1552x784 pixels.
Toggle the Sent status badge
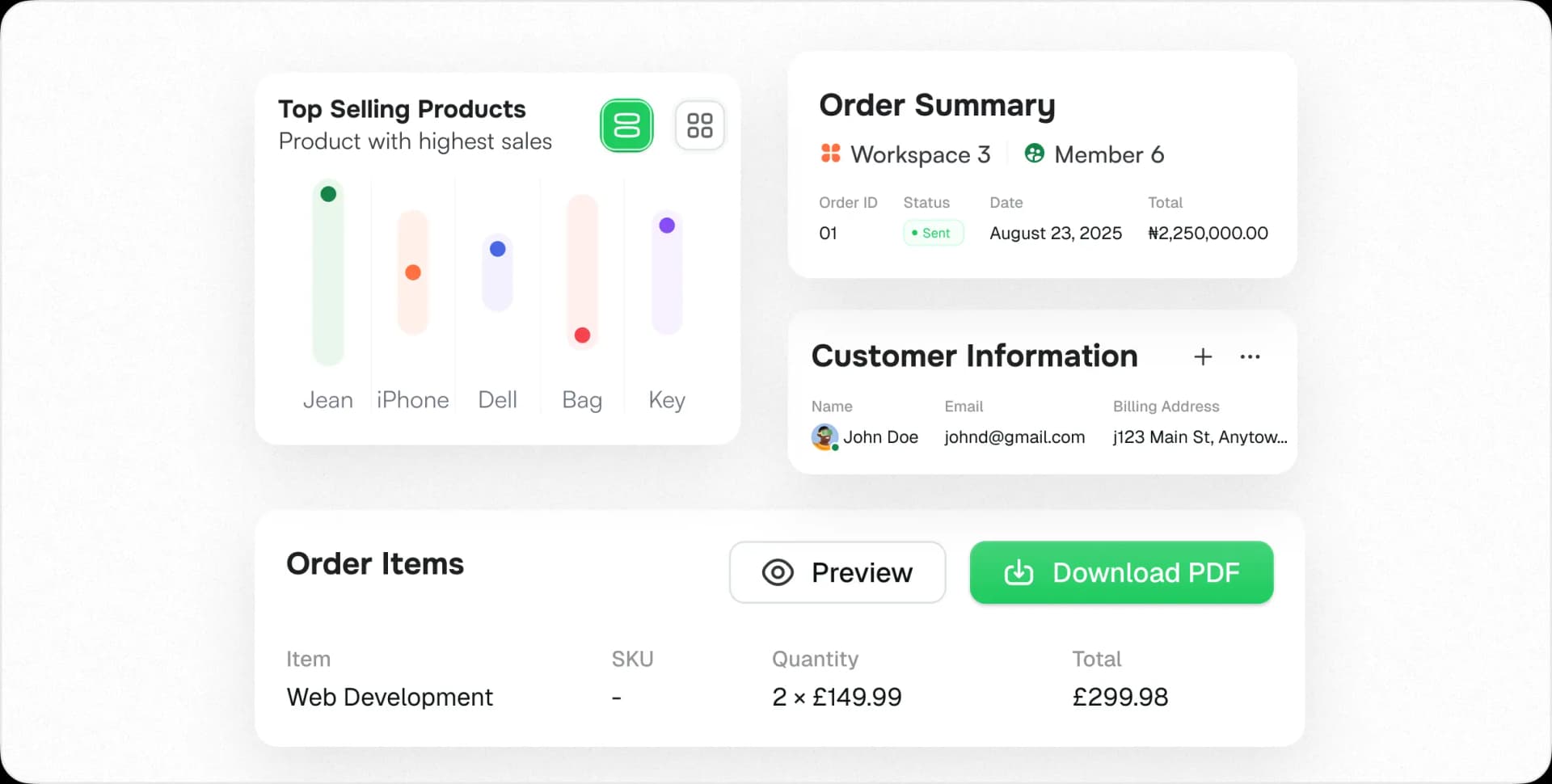pyautogui.click(x=933, y=233)
